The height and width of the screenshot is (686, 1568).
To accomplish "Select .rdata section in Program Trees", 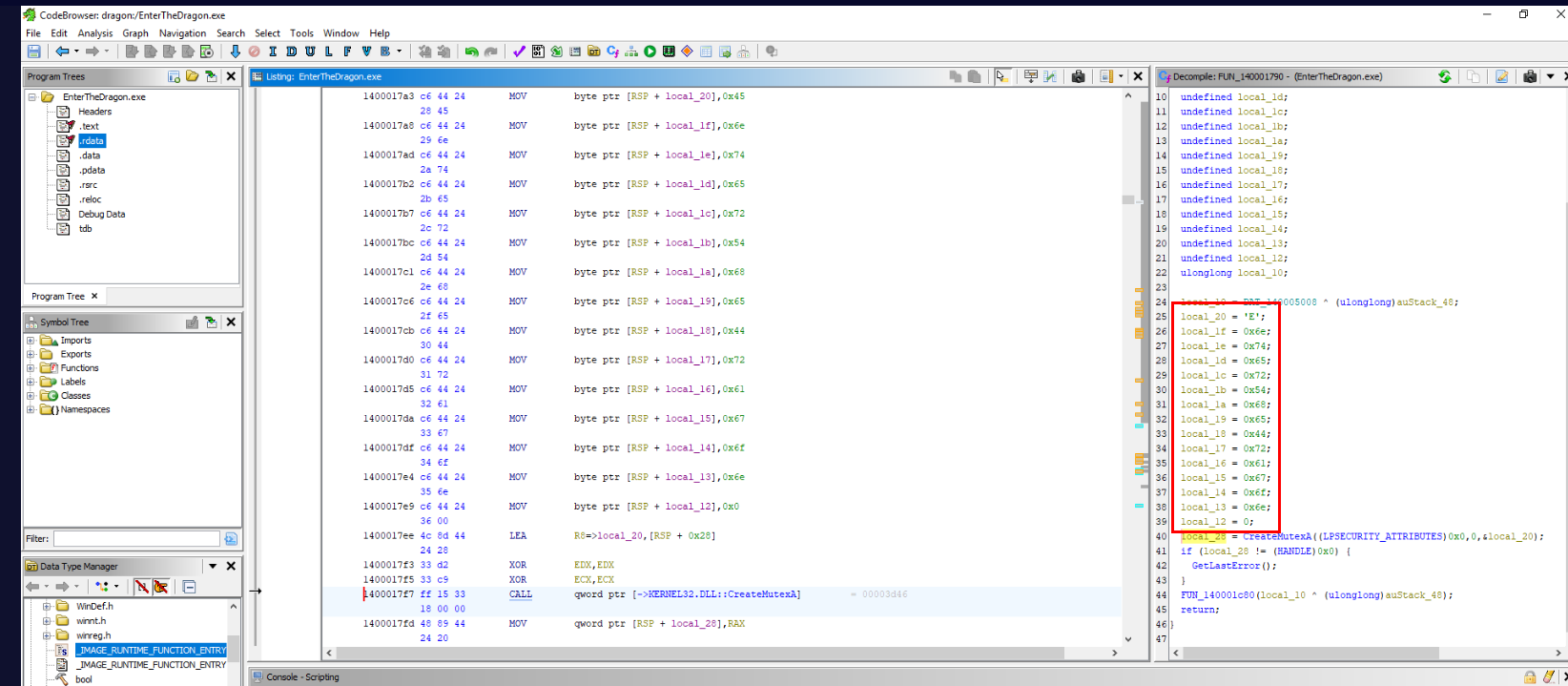I will click(x=92, y=141).
